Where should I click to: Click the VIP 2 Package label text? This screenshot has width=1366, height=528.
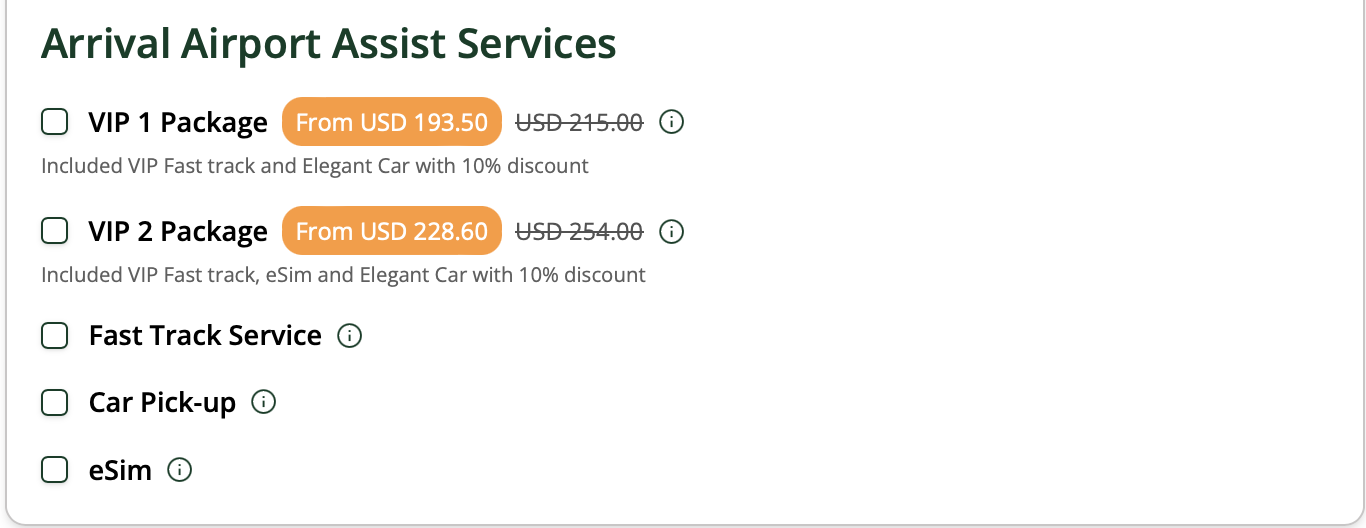(x=178, y=232)
